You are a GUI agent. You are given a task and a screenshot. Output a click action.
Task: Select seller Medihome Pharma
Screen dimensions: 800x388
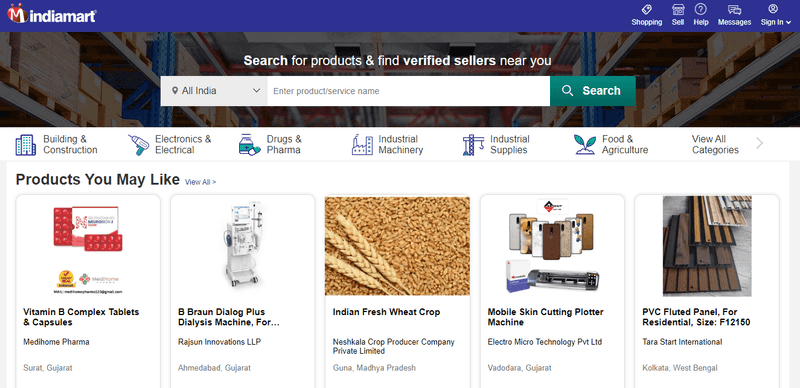click(56, 342)
